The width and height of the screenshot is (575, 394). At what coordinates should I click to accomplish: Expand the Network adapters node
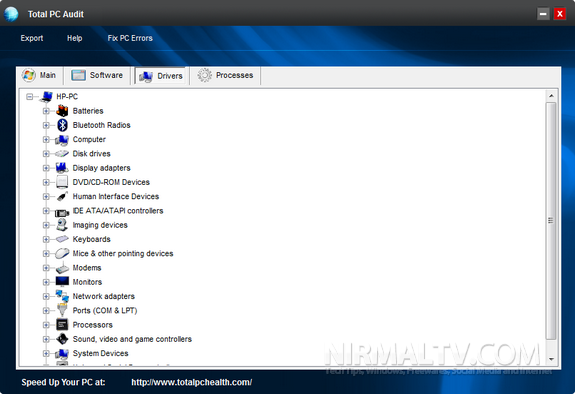[46, 296]
